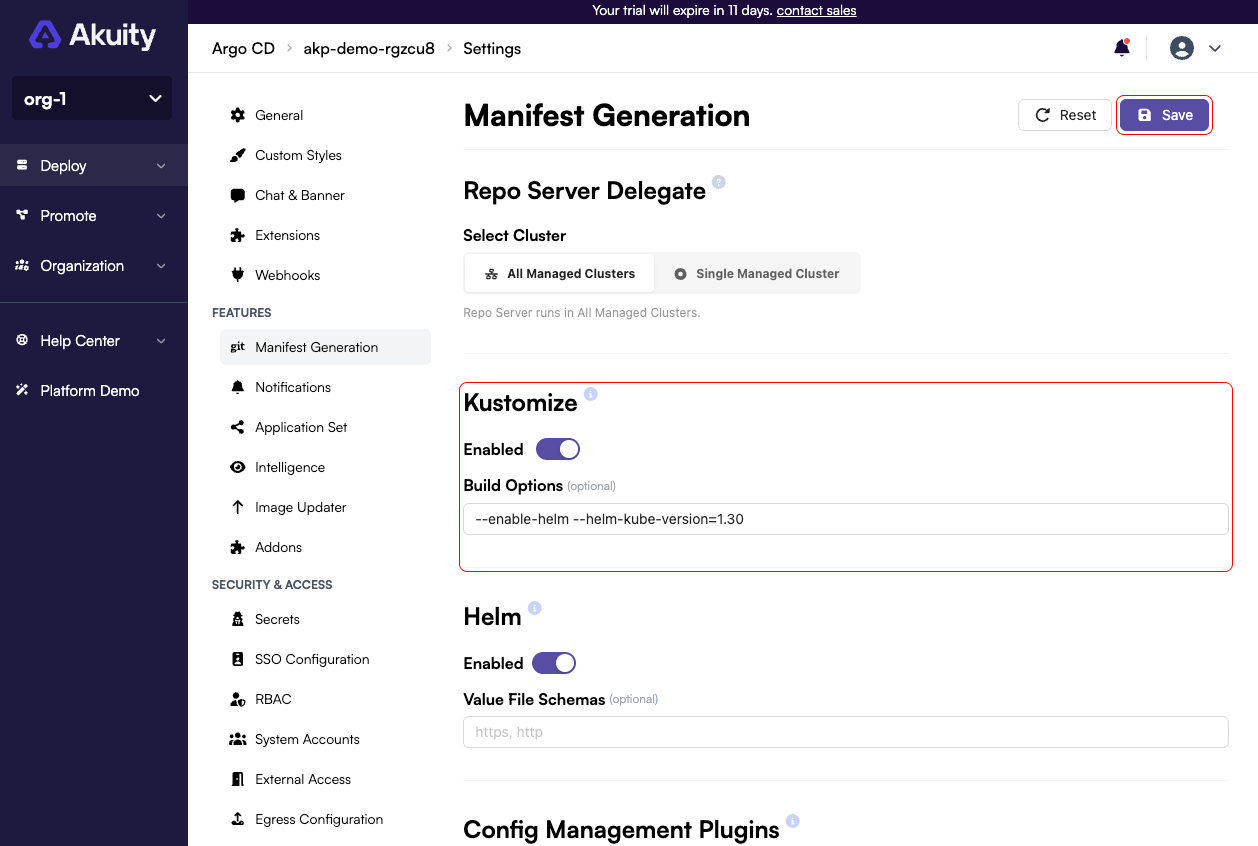
Task: Click the Organization people icon
Action: point(22,265)
